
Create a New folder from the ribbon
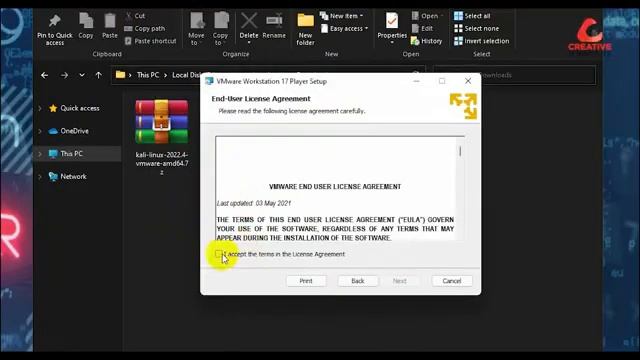(305, 29)
